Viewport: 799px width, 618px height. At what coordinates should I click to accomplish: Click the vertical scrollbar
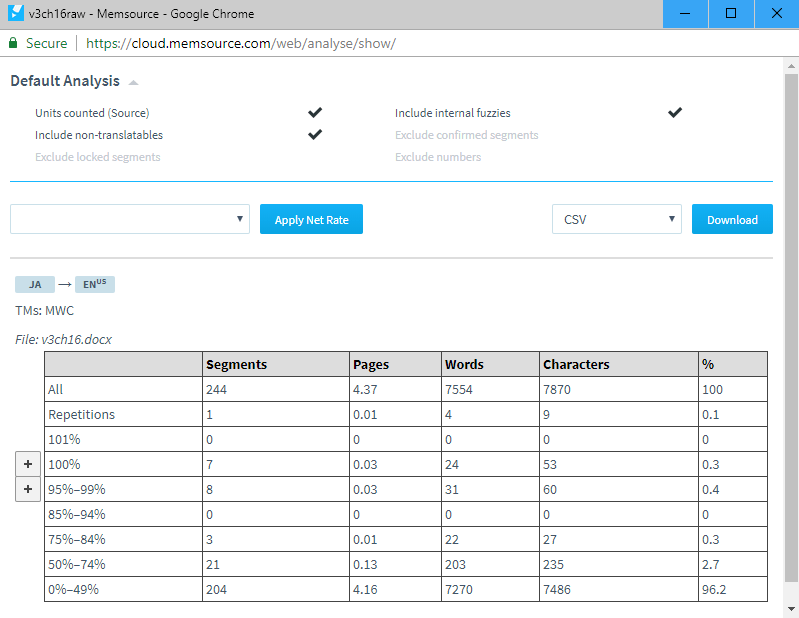coord(791,330)
